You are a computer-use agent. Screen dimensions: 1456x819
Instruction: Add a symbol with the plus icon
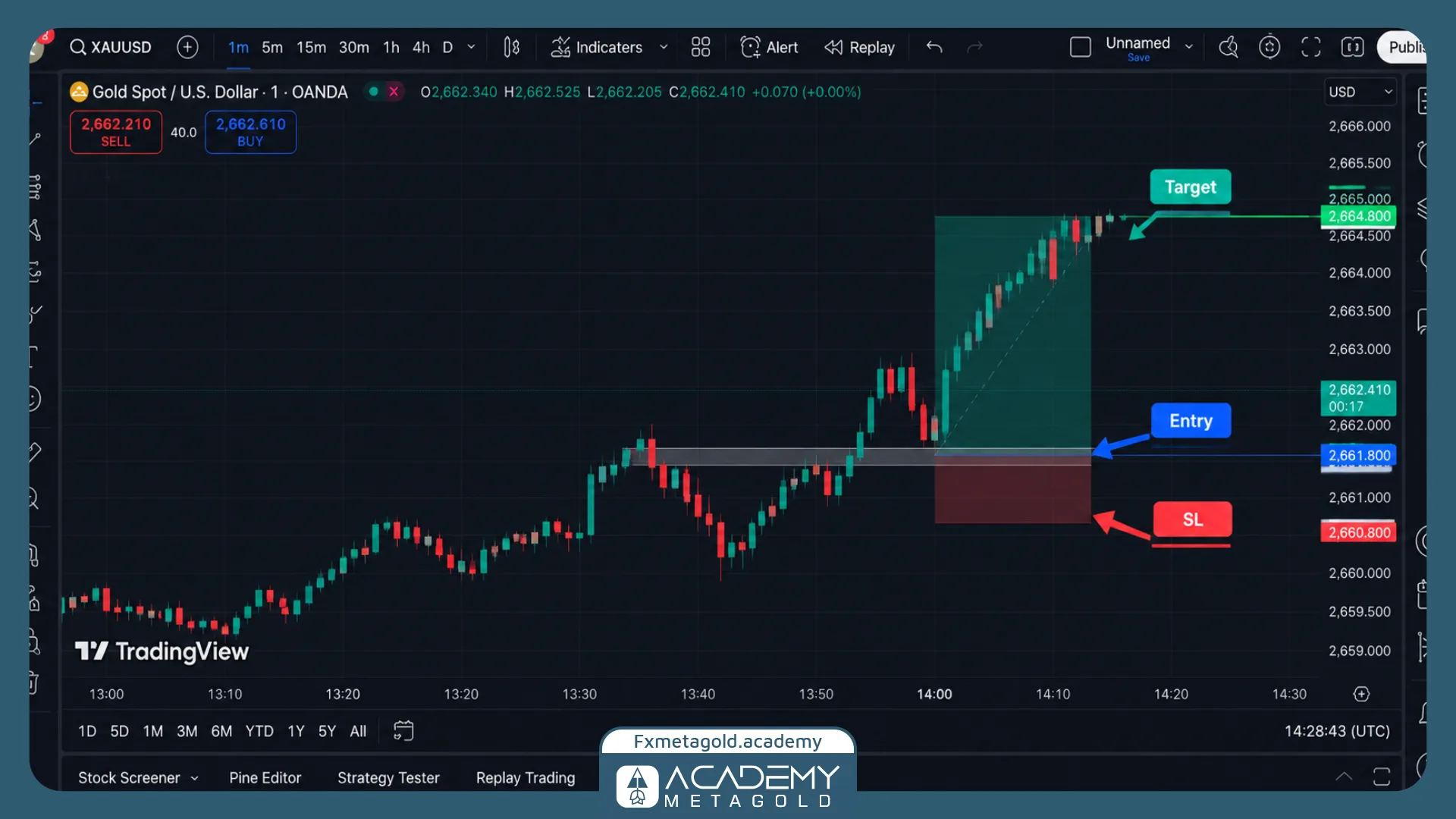(187, 47)
